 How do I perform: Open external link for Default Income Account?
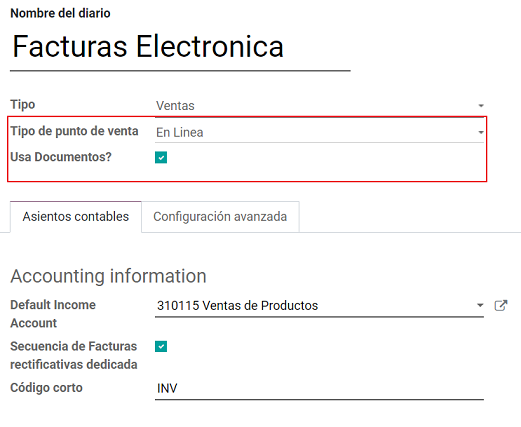pyautogui.click(x=501, y=305)
